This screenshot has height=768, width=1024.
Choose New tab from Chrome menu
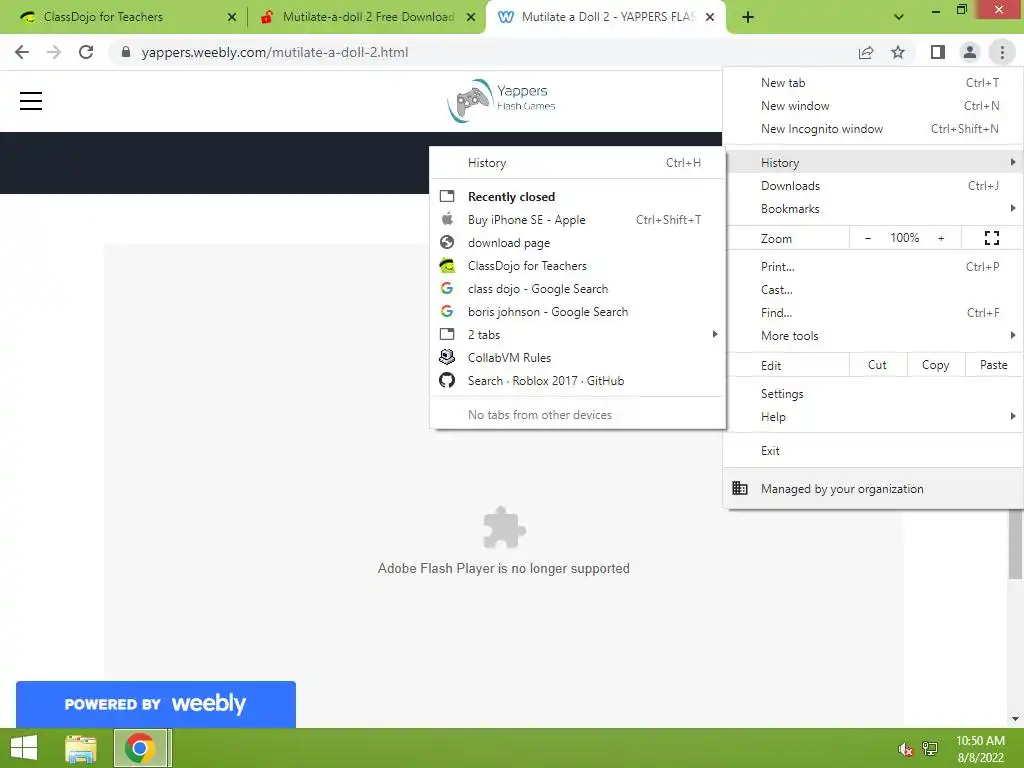[x=873, y=83]
